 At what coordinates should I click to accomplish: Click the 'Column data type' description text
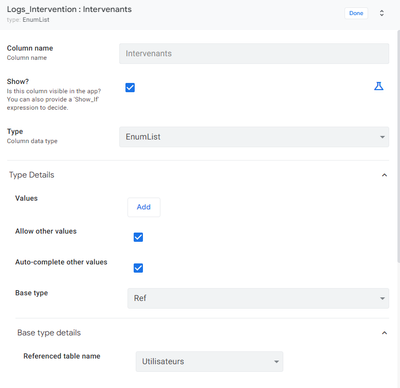click(32, 141)
